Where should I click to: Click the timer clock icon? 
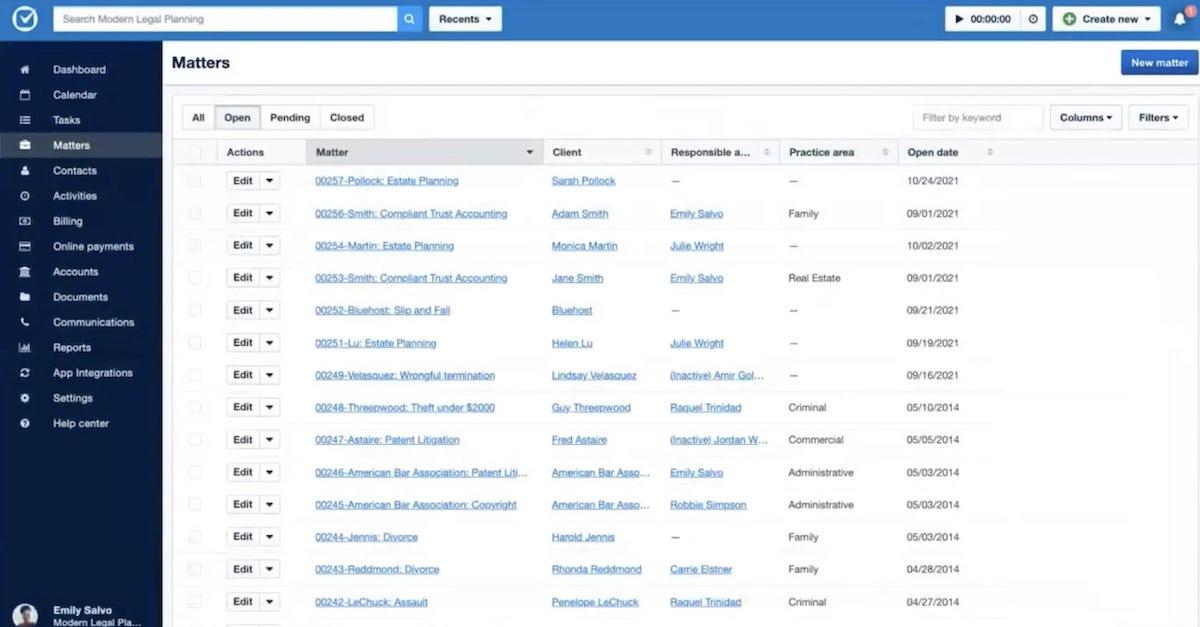[x=1033, y=19]
